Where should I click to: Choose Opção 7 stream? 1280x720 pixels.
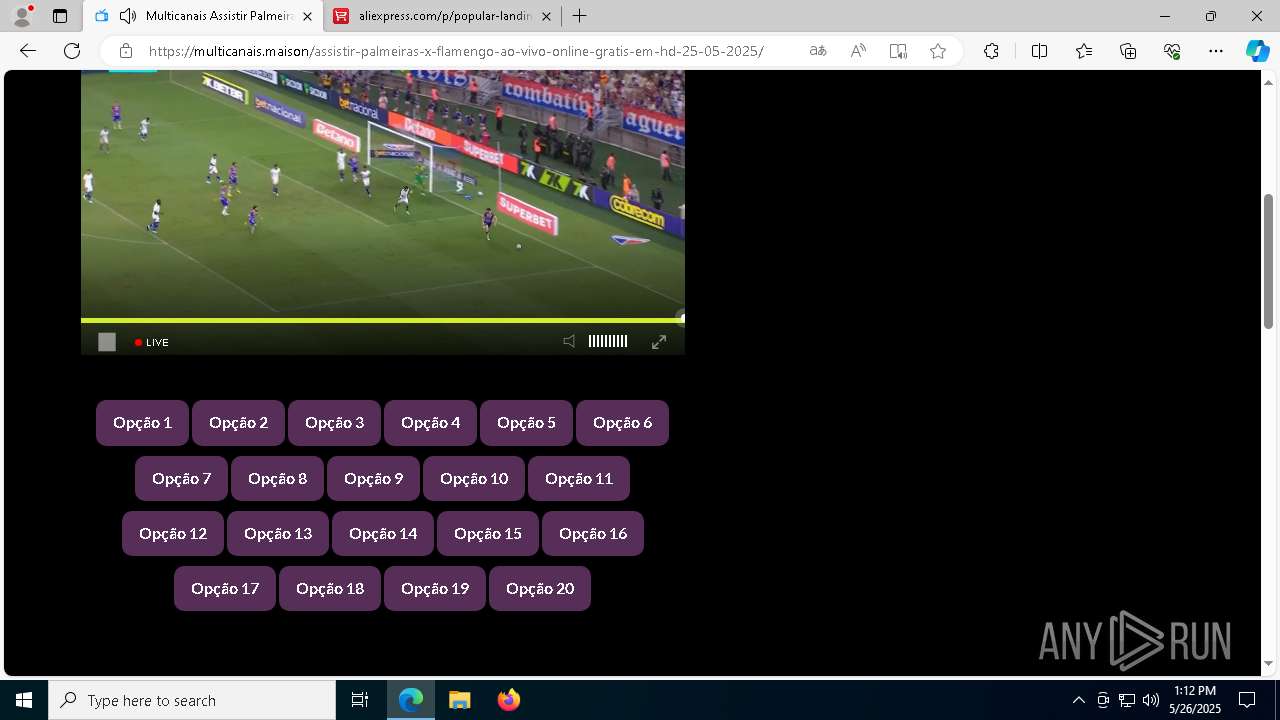(181, 478)
